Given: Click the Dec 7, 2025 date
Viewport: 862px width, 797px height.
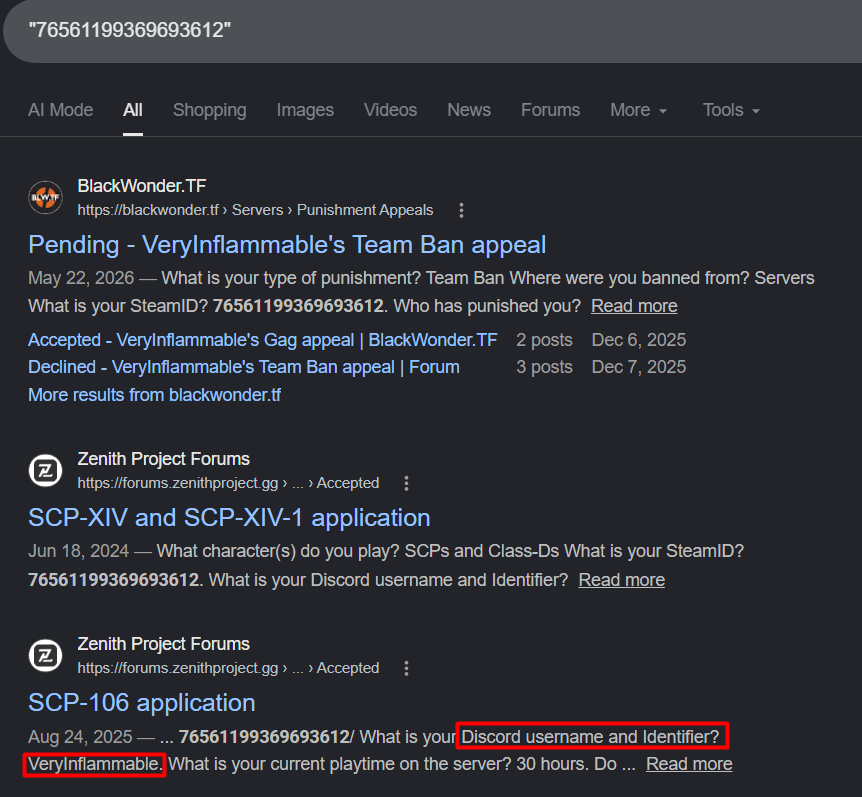Looking at the screenshot, I should [x=638, y=367].
